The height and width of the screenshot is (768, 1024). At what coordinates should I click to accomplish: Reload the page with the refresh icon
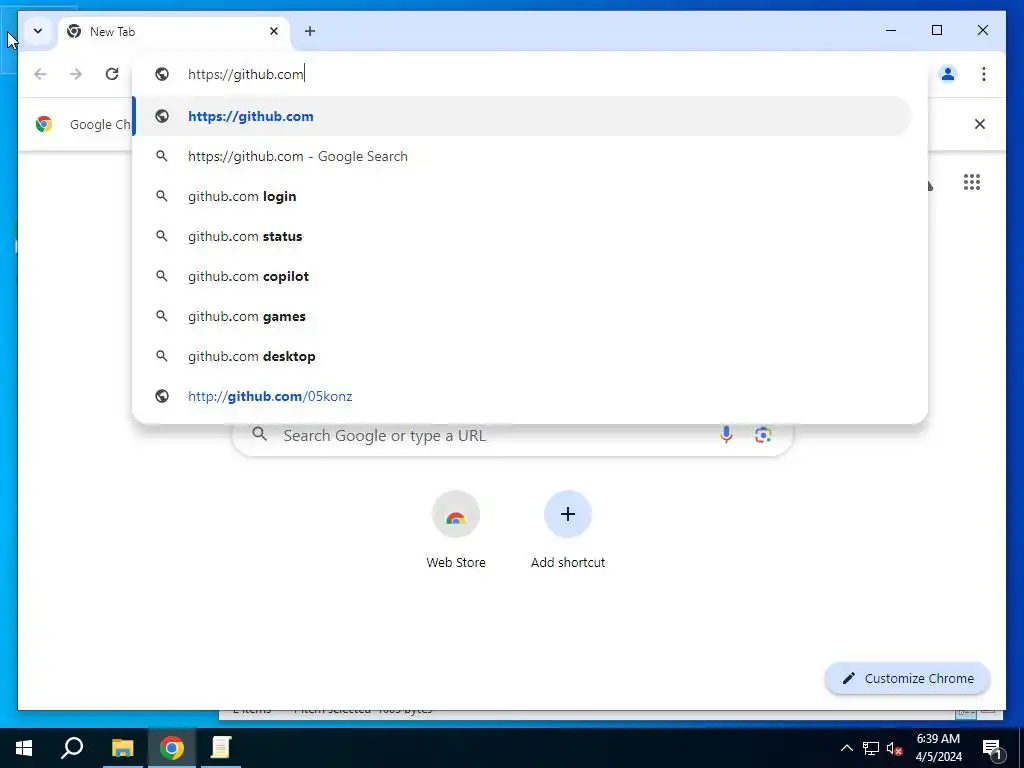(x=112, y=74)
